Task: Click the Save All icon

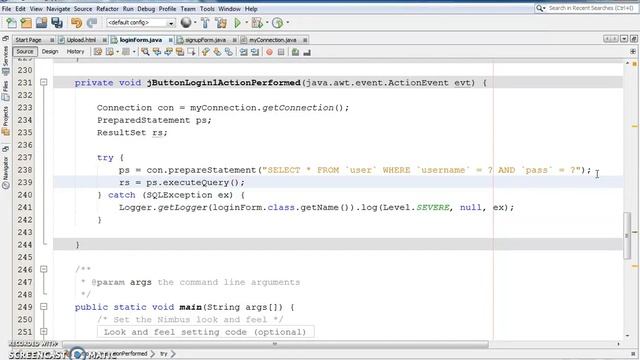Action: 57,23
